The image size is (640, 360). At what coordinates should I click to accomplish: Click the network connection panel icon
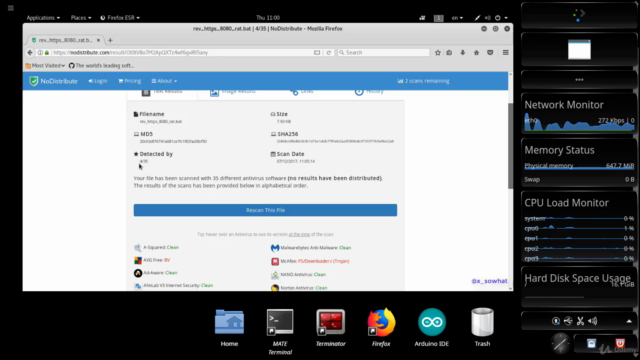(x=422, y=18)
